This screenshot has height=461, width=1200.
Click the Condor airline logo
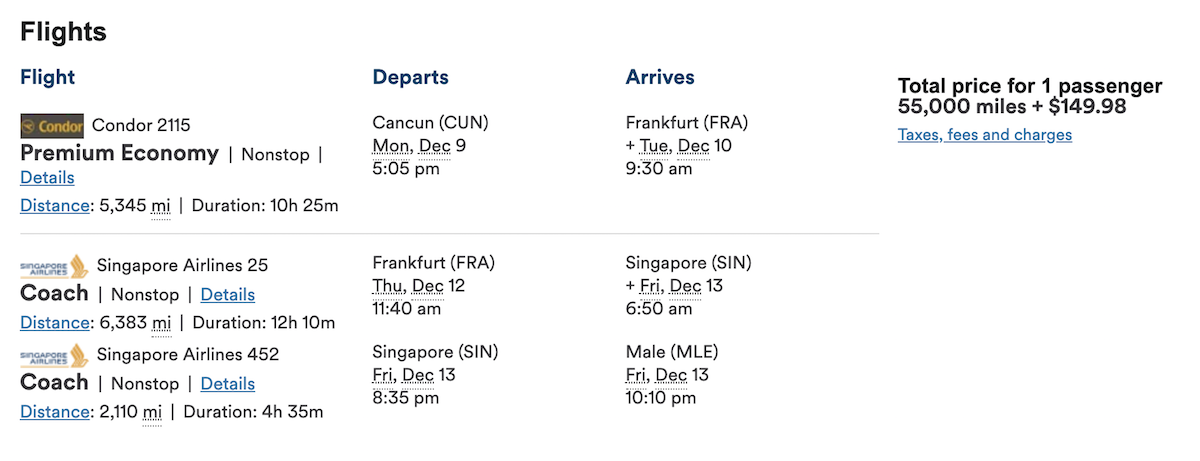click(52, 126)
